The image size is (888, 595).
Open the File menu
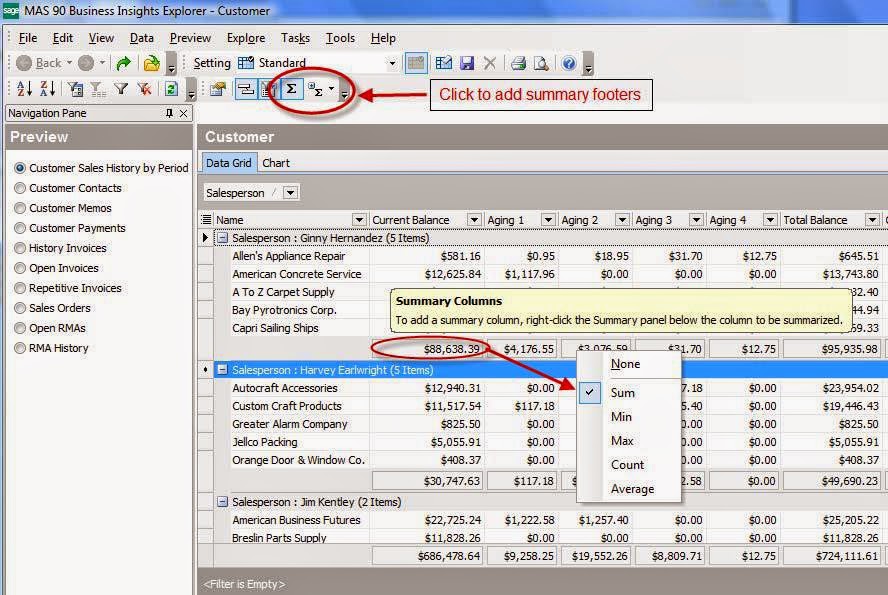point(28,38)
